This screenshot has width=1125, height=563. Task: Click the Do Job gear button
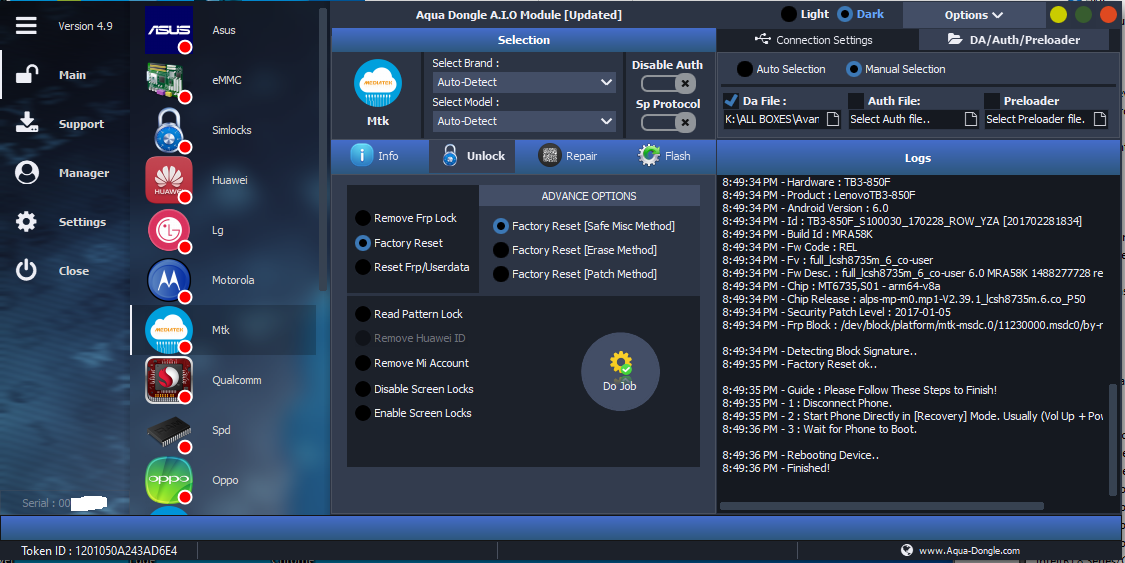620,372
